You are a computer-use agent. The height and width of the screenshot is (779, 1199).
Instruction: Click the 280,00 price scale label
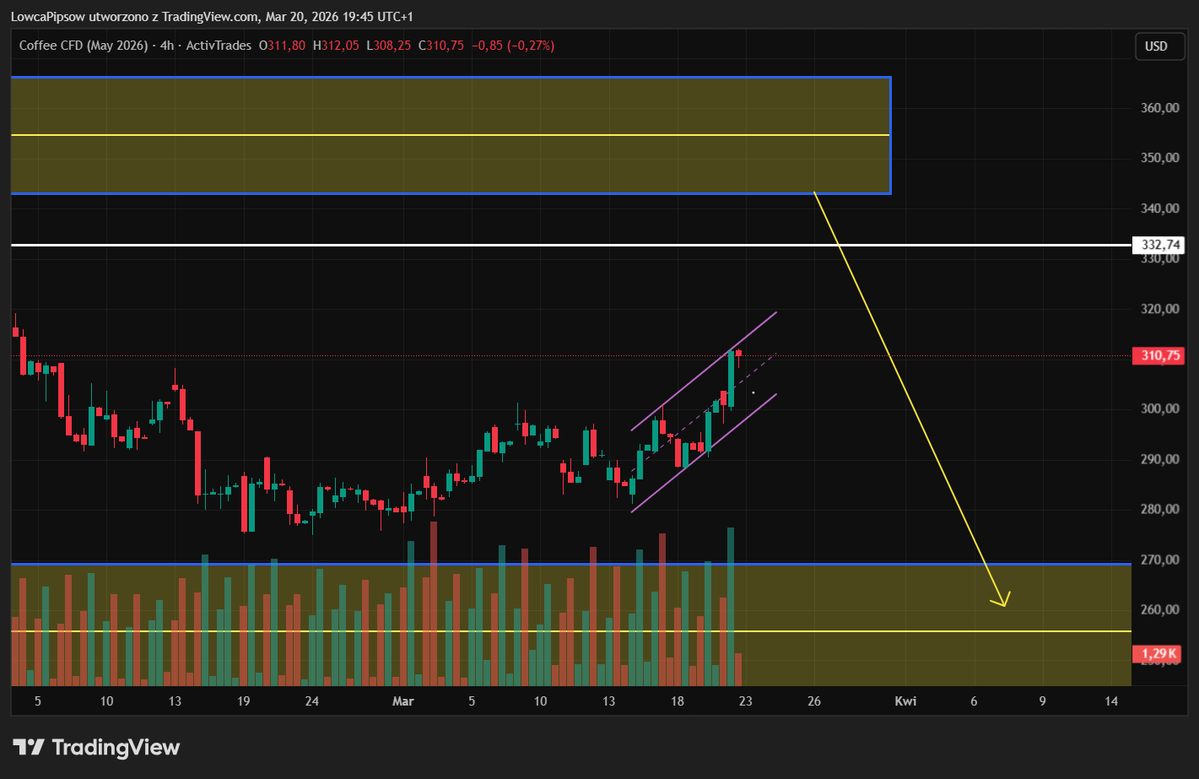click(1160, 509)
